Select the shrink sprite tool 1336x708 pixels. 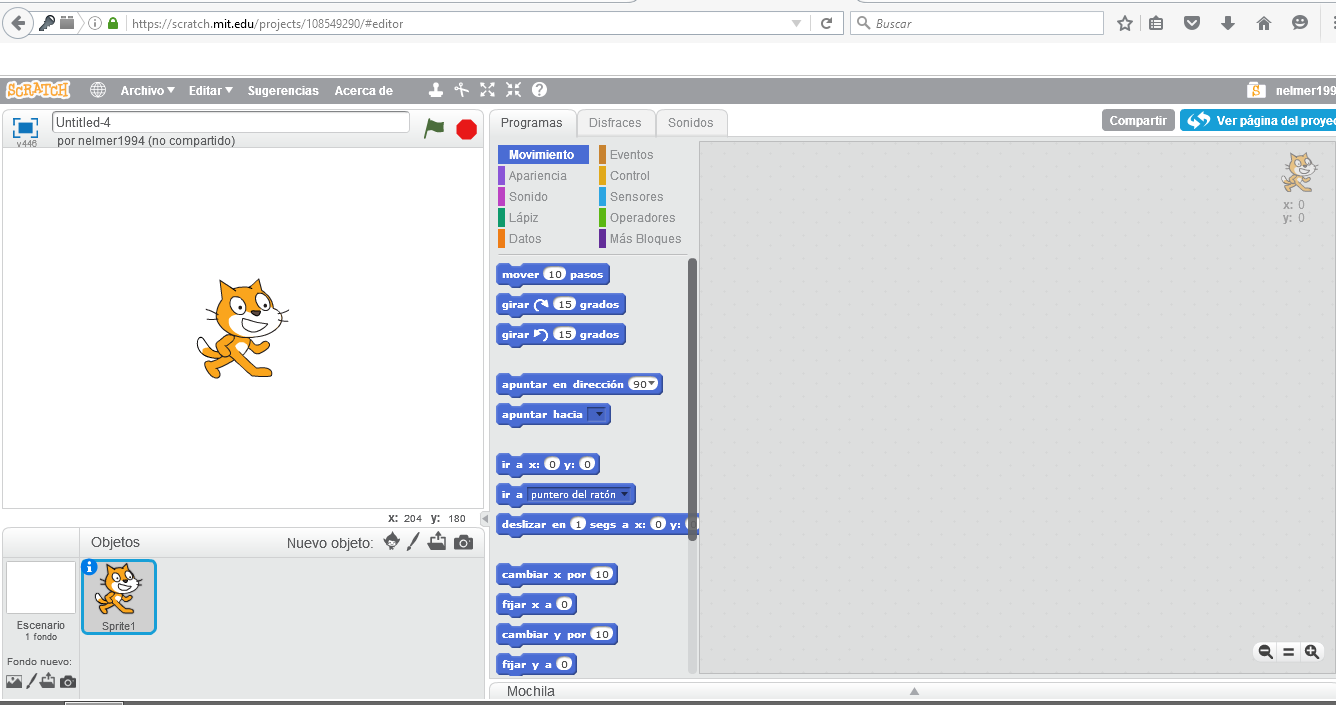point(513,89)
